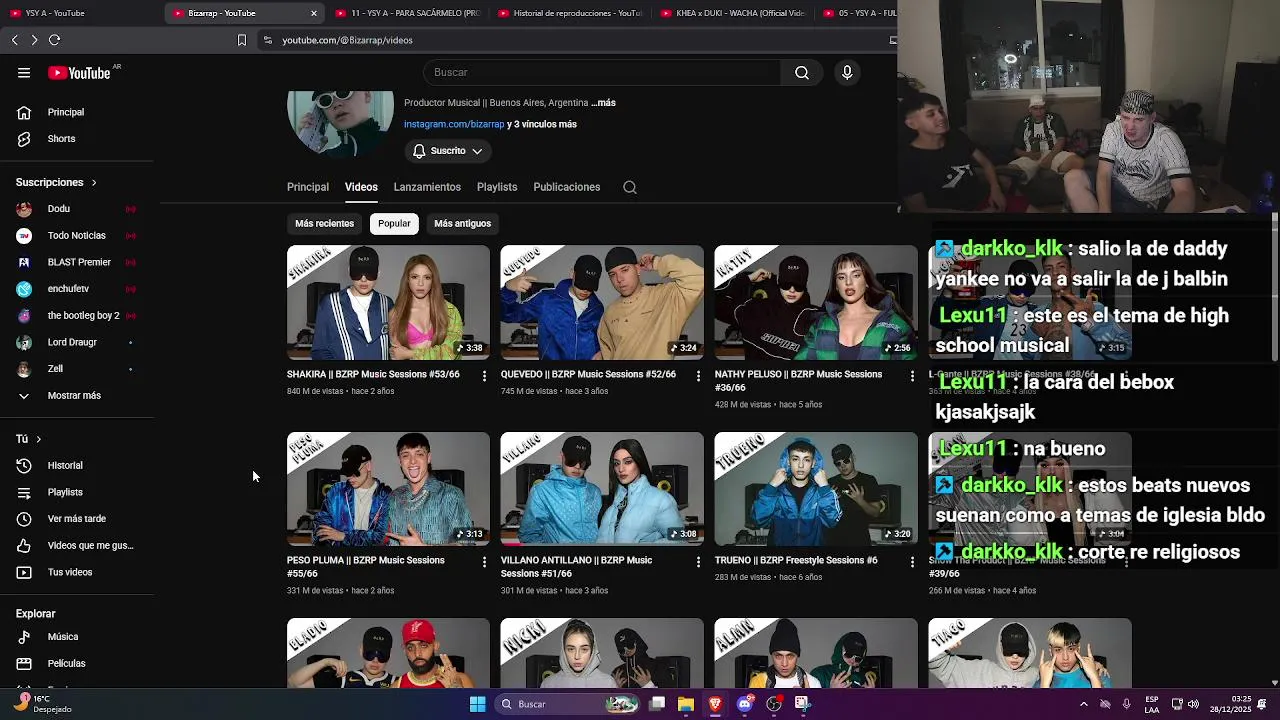Play SHAKIRA BZRP Music Sessions thumbnail
The image size is (1280, 720).
pyautogui.click(x=388, y=302)
